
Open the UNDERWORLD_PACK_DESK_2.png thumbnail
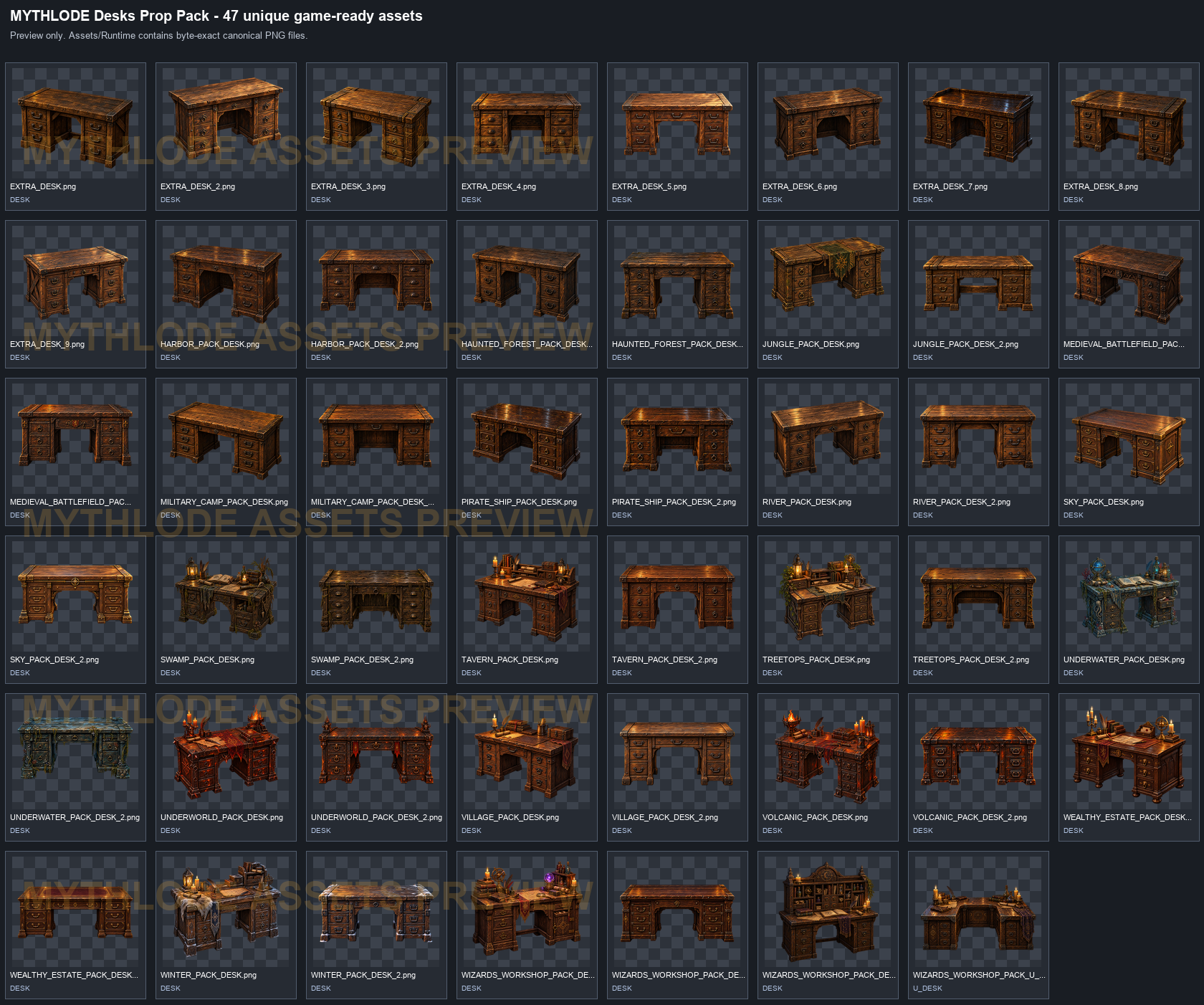[376, 754]
